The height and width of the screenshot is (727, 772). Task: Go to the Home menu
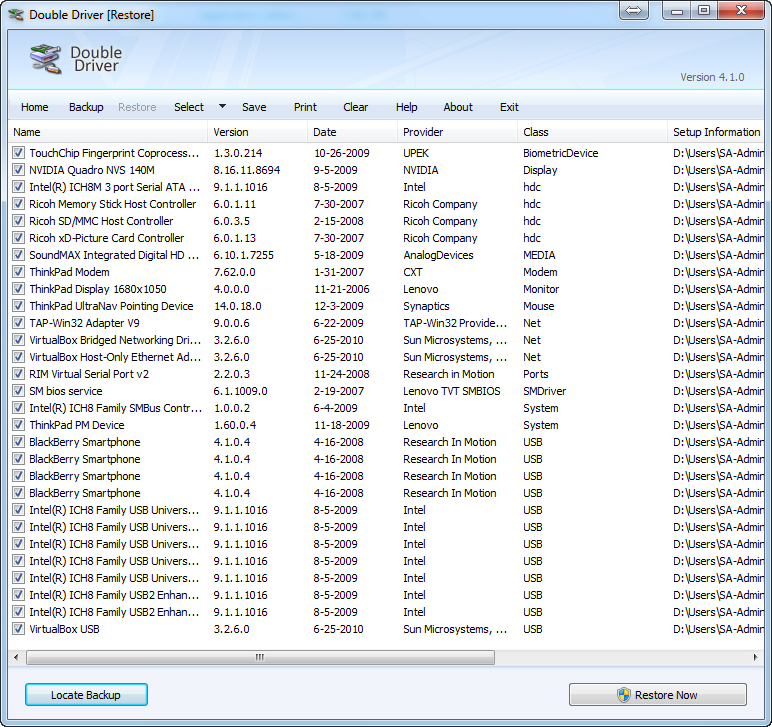point(34,107)
